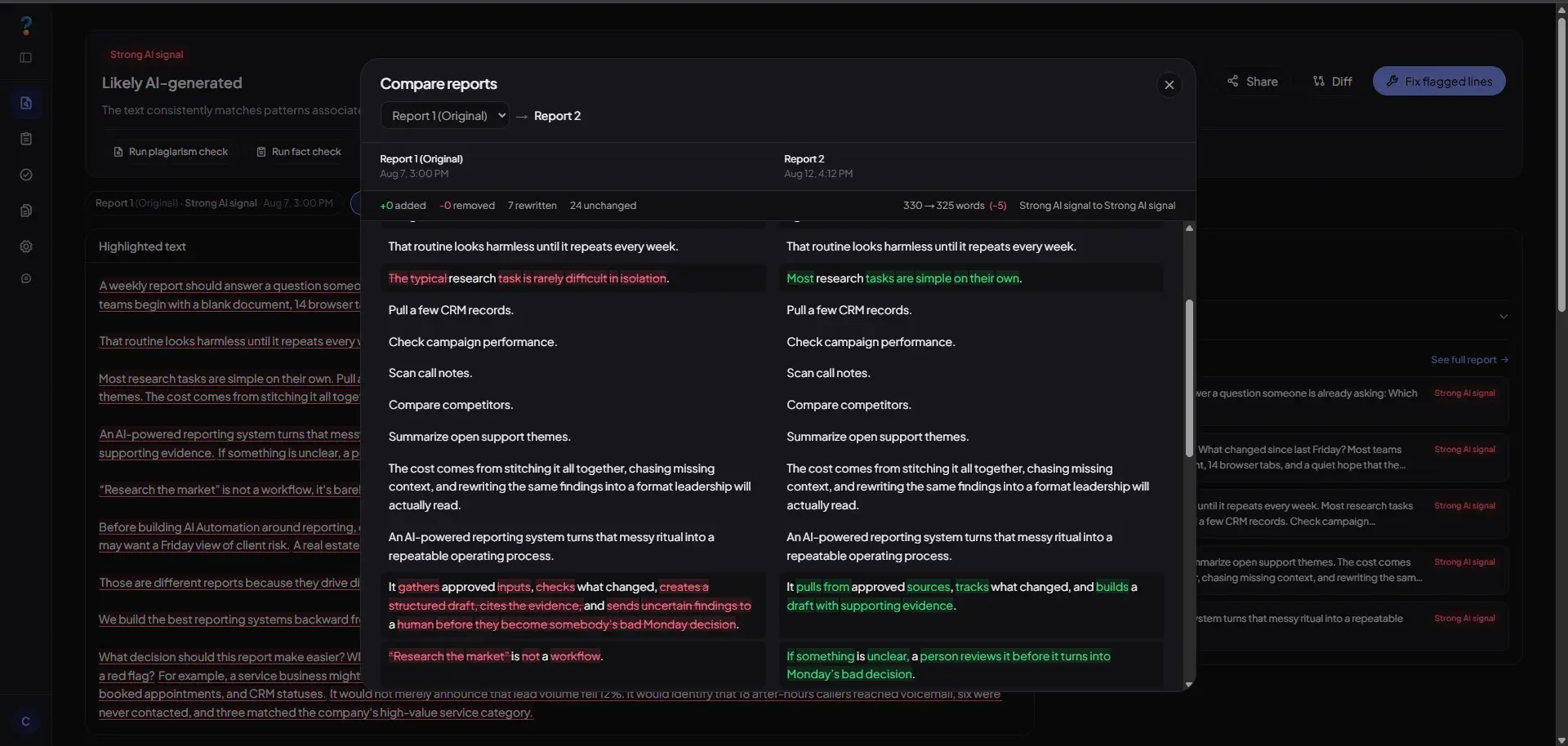
Task: Click the red 'Strong AI signal' badge above the heading
Action: point(147,55)
